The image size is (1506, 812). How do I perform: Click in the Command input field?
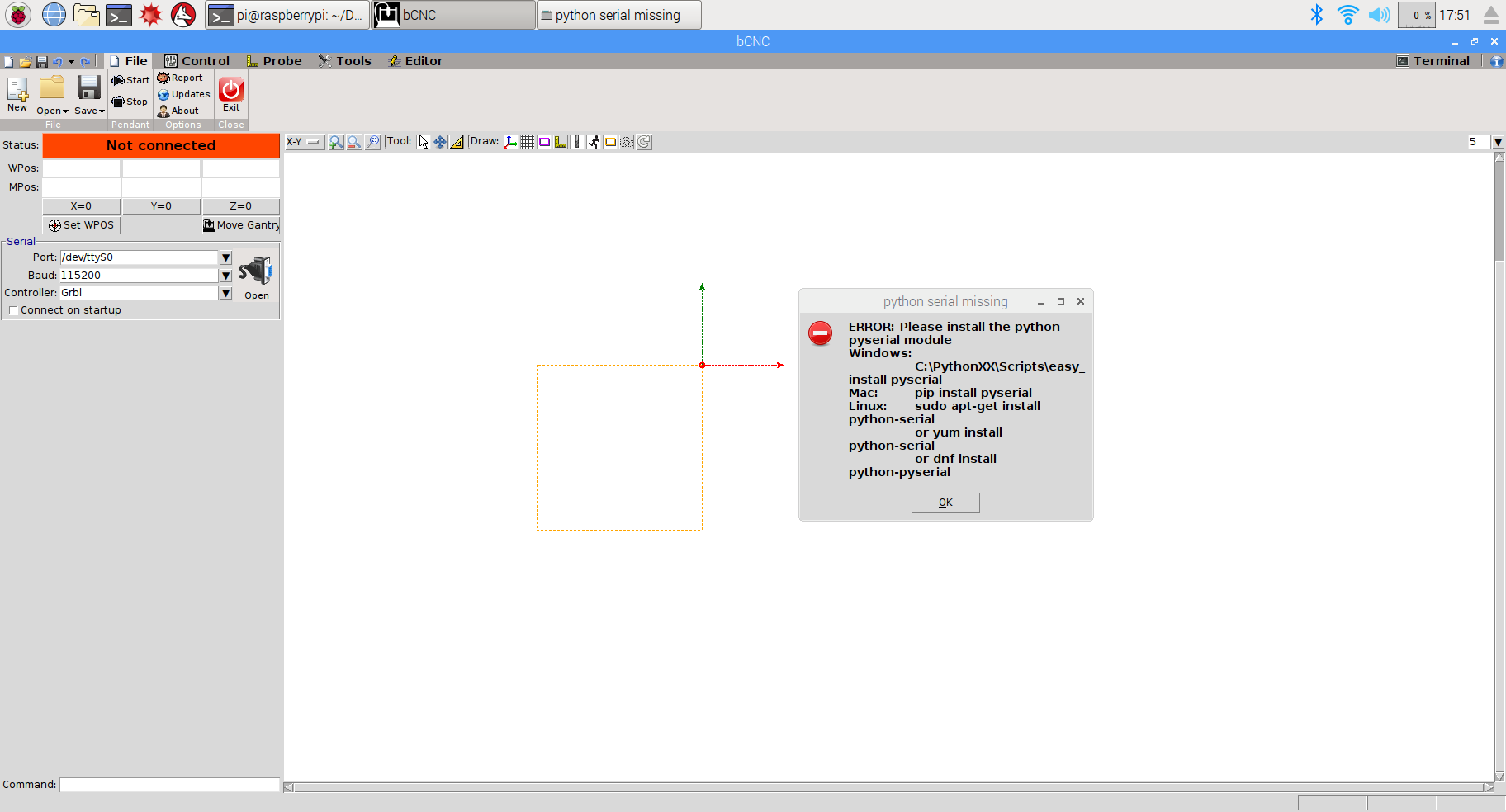pos(169,785)
